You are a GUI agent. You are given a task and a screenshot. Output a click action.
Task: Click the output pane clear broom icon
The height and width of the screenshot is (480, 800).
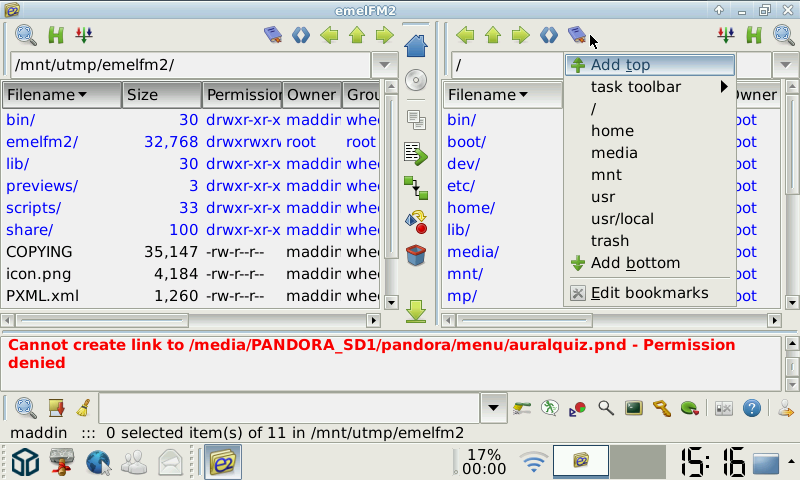coord(84,408)
